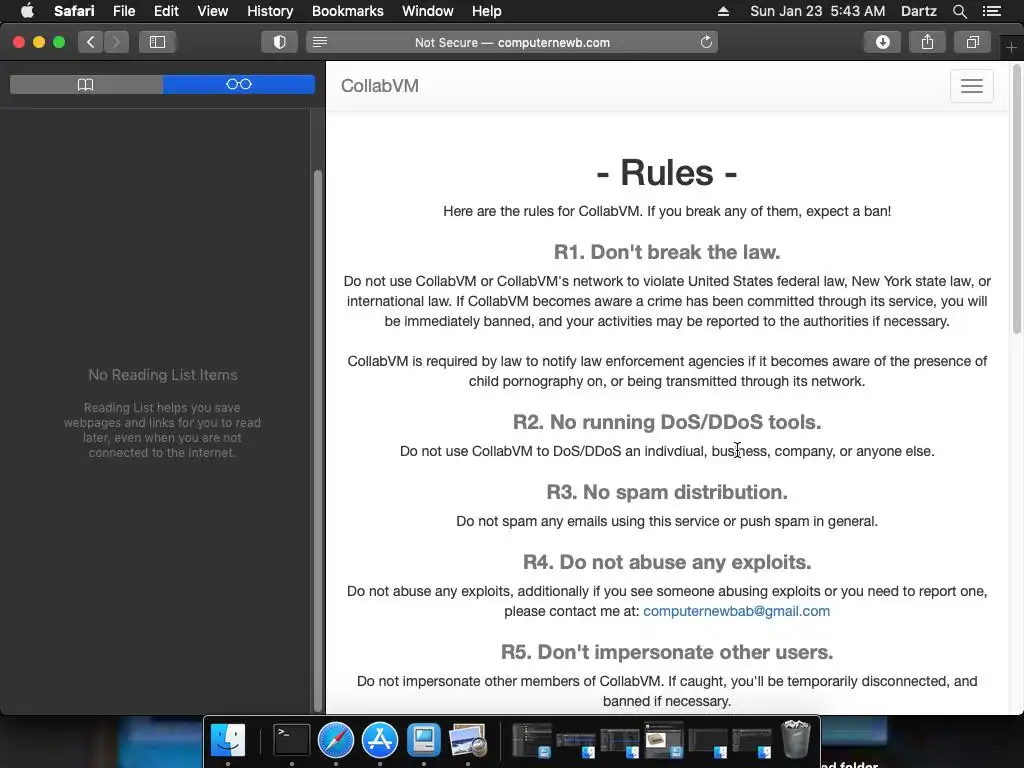Open the privacy report shield icon
1024x768 pixels.
(x=280, y=42)
